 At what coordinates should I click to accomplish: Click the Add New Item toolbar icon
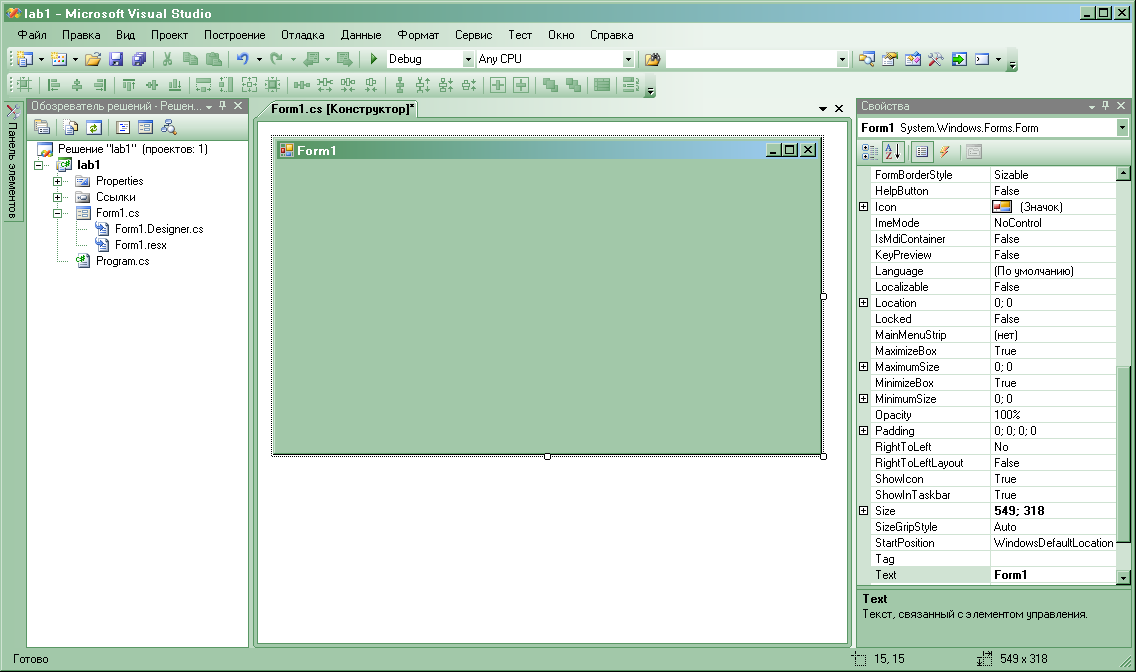59,59
